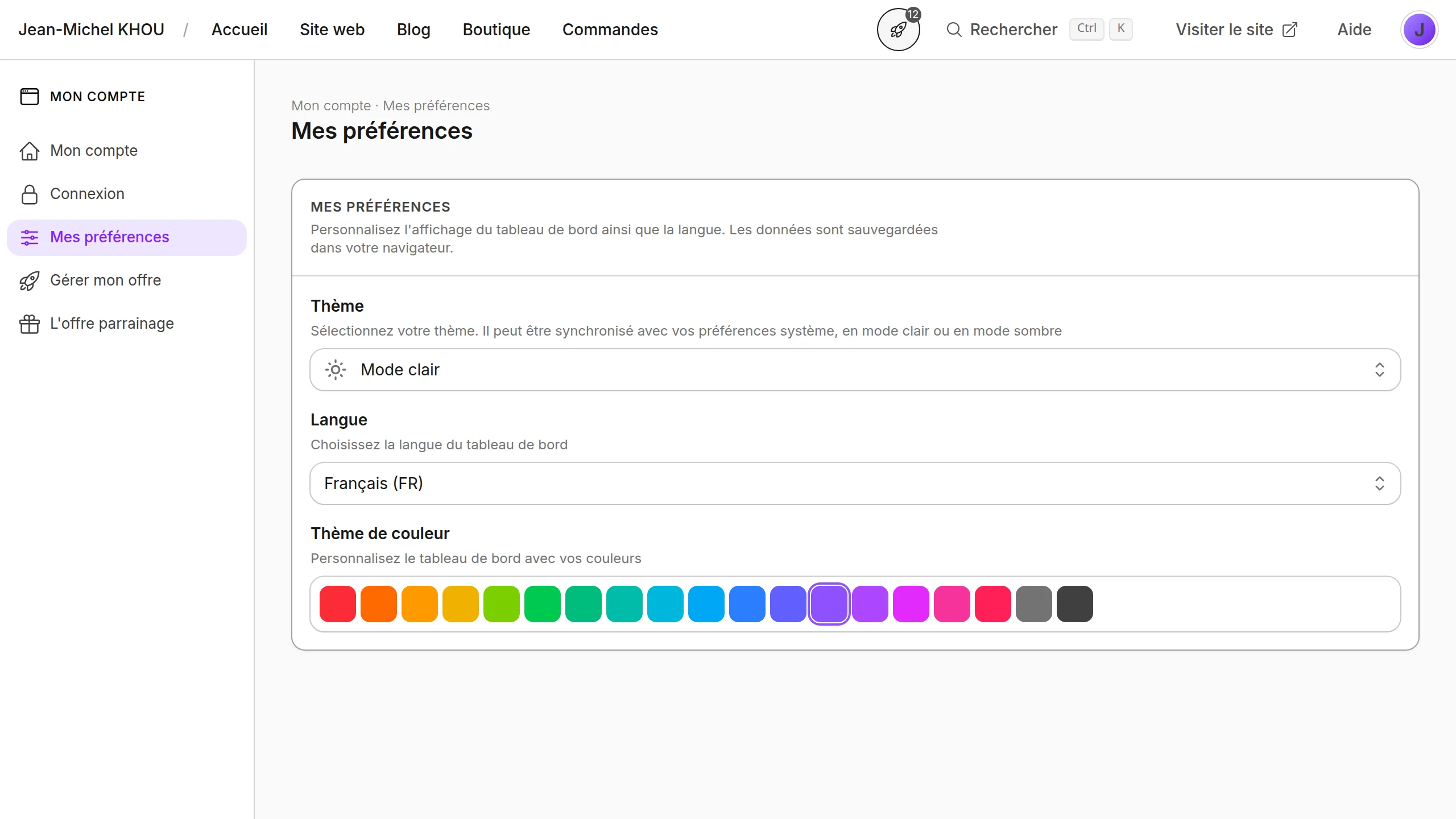Click the Aide link

1354,30
